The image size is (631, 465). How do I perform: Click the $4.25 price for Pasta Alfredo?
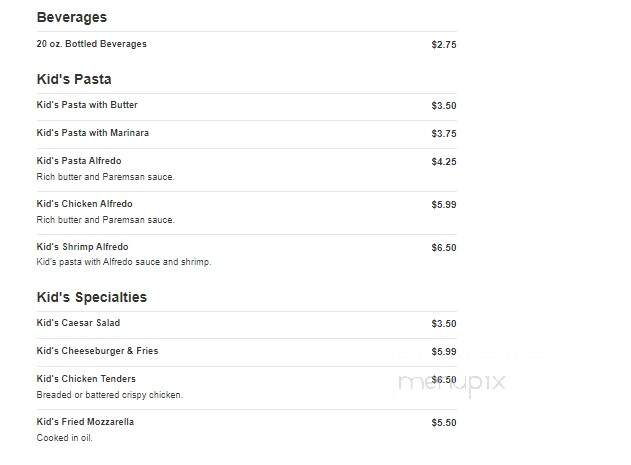point(443,162)
